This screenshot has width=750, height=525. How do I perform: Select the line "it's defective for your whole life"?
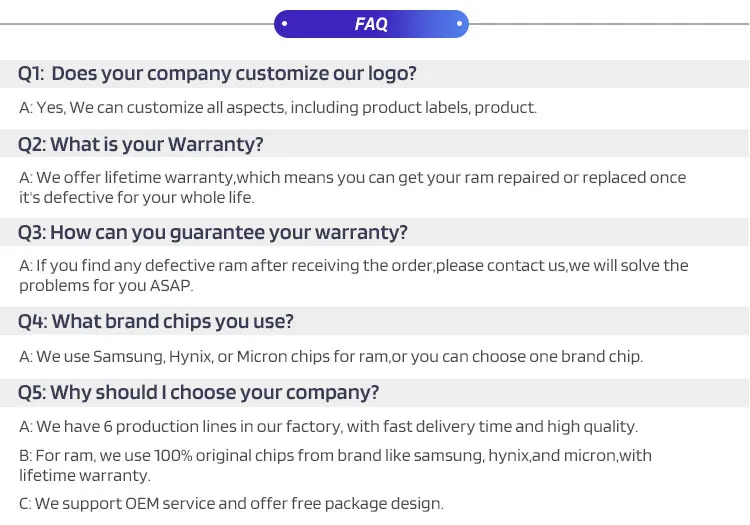[137, 197]
